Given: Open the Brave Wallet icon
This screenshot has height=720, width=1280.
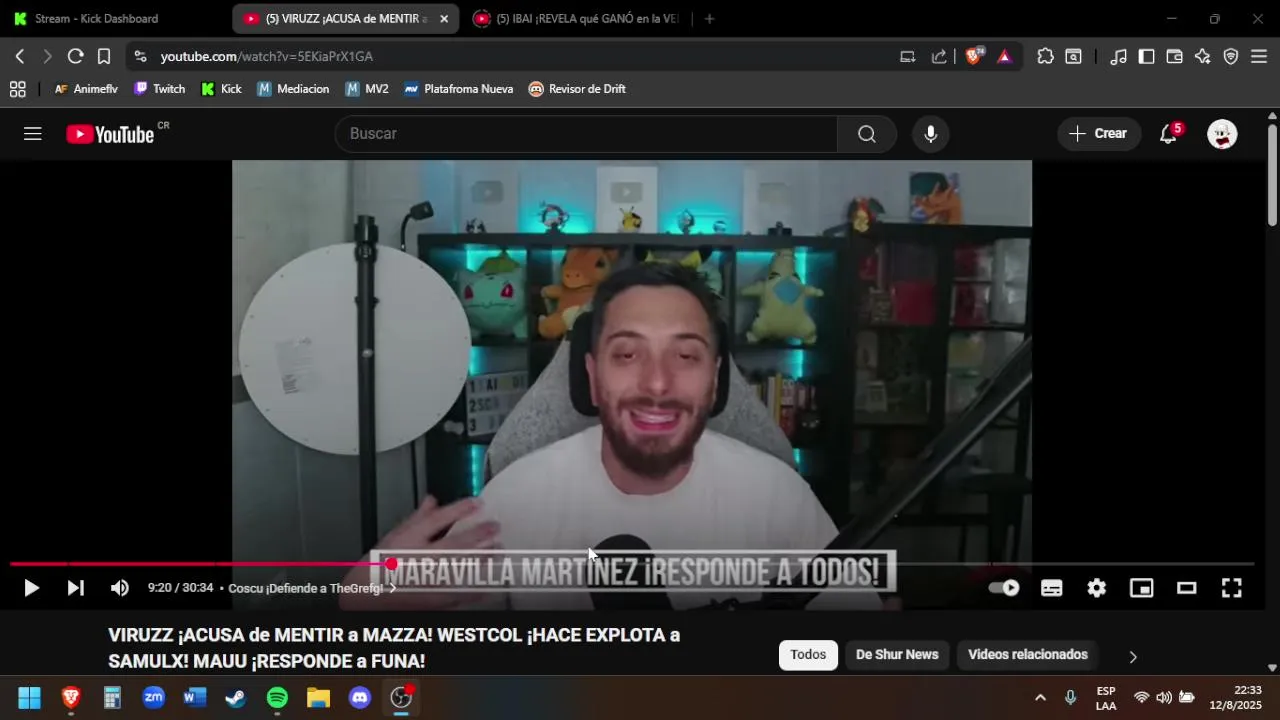Looking at the screenshot, I should click(1175, 57).
